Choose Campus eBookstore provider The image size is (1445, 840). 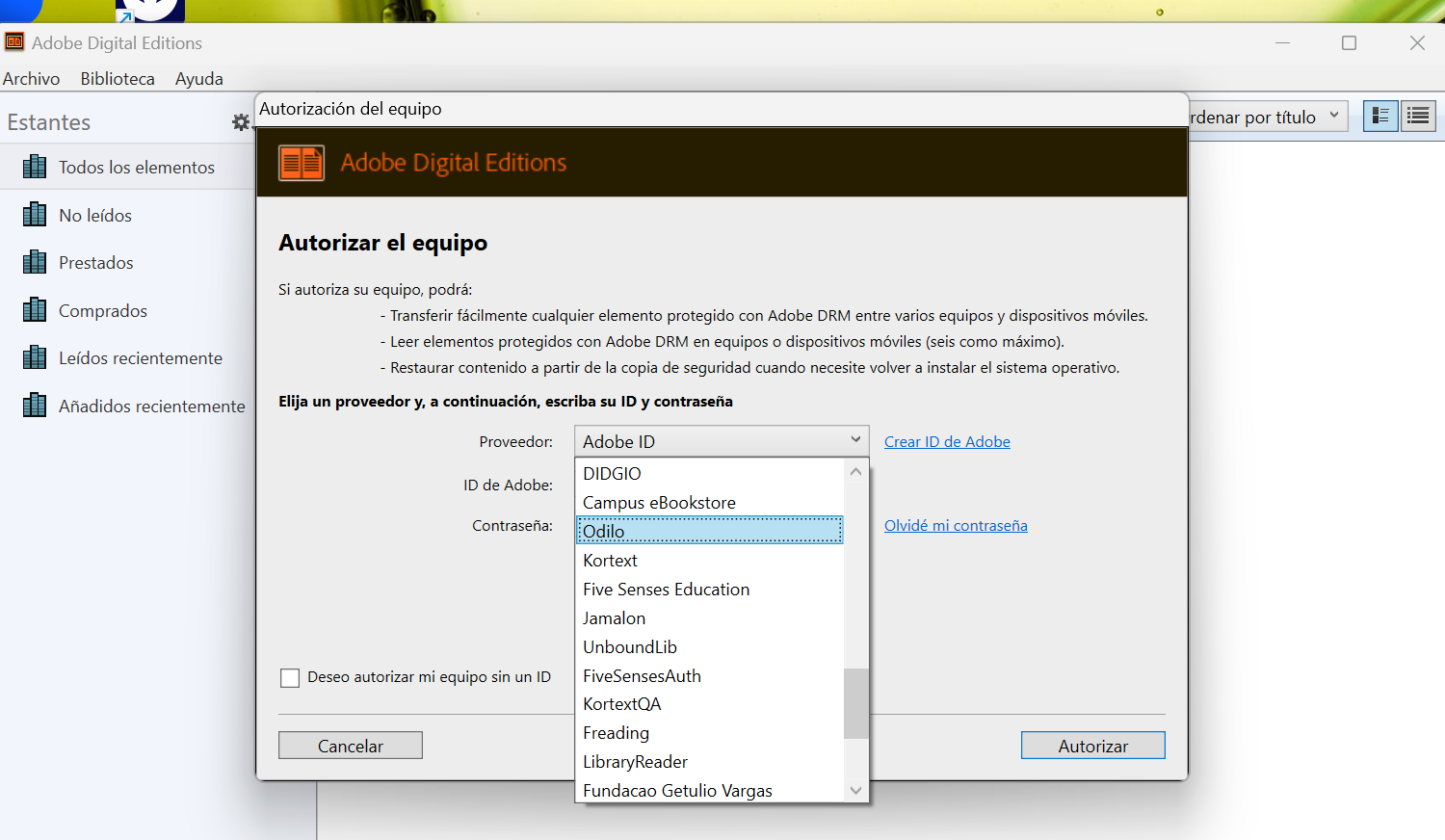[x=710, y=502]
